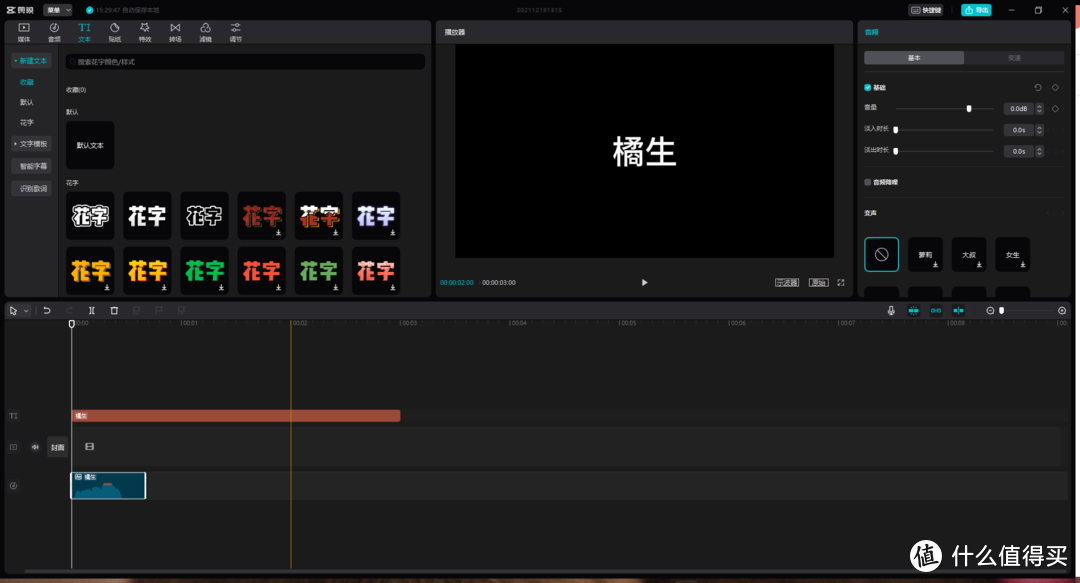
Task: Click the 音量 0.0dB stepper arrows
Action: point(1039,109)
